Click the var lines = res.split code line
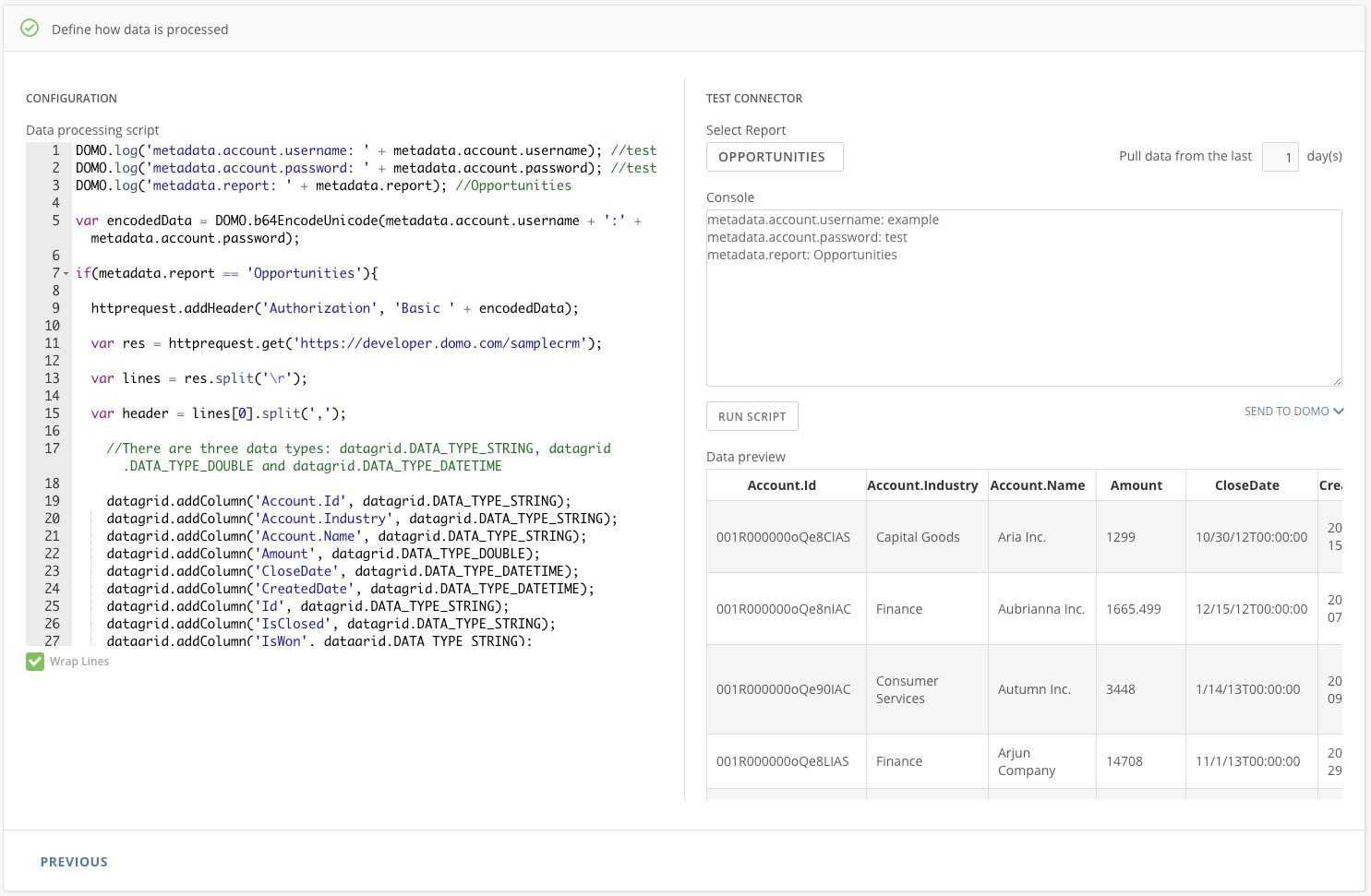The height and width of the screenshot is (896, 1371). coord(198,378)
